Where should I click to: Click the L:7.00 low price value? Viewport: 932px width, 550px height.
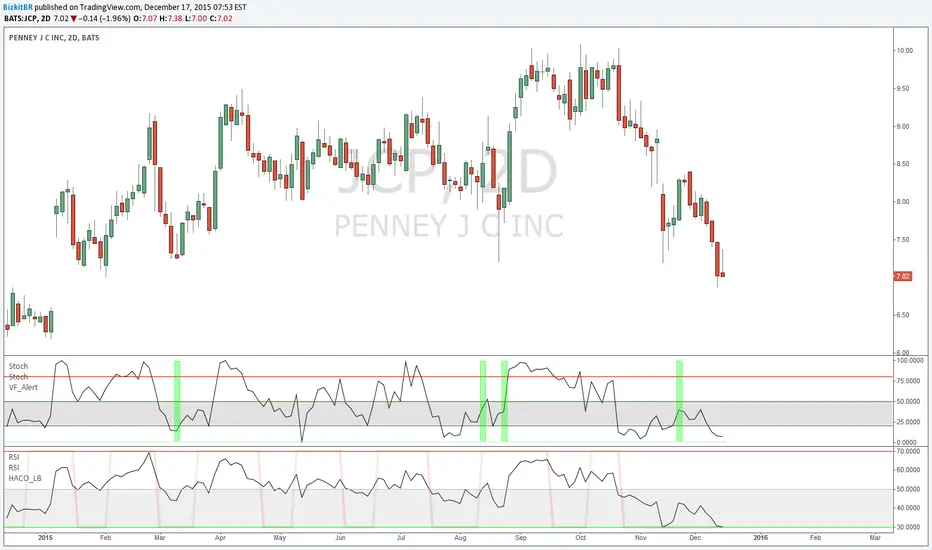(x=196, y=18)
